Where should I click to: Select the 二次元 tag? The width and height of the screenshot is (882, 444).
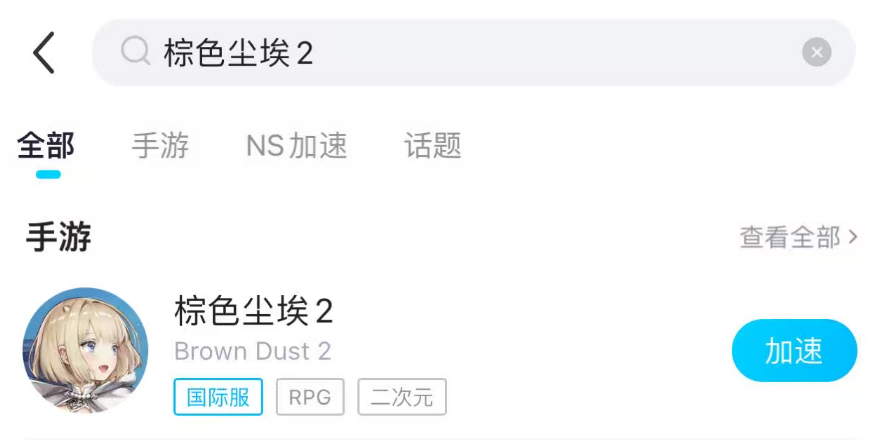tap(402, 397)
